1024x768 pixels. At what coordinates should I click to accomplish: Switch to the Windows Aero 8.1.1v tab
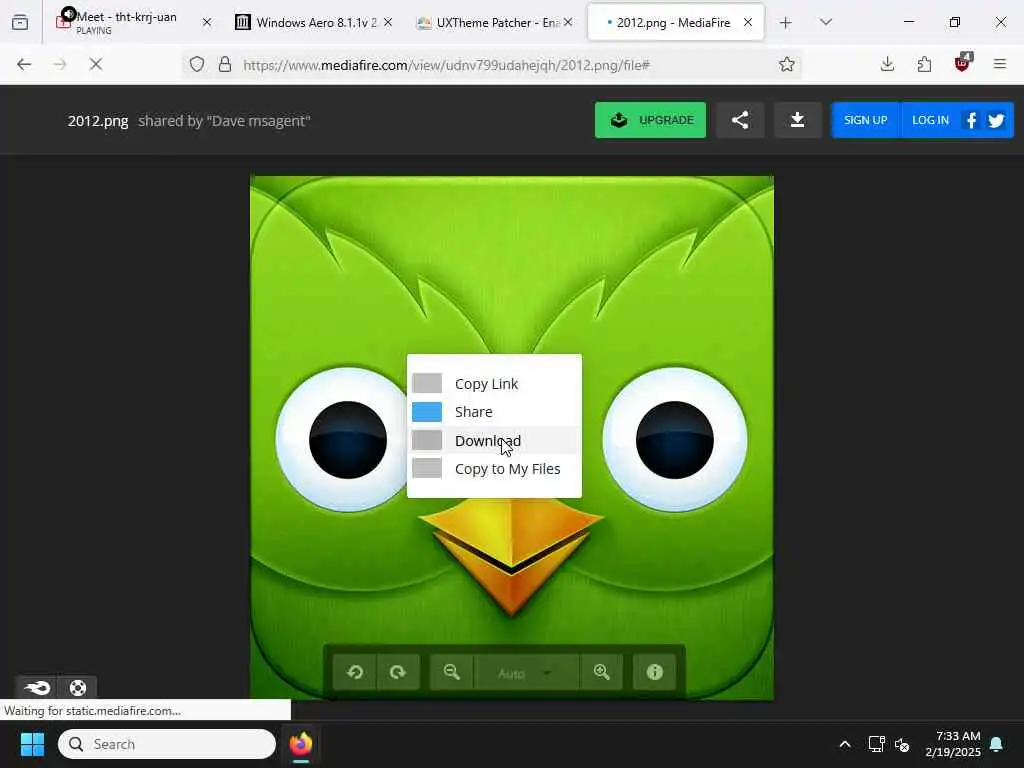(x=316, y=22)
